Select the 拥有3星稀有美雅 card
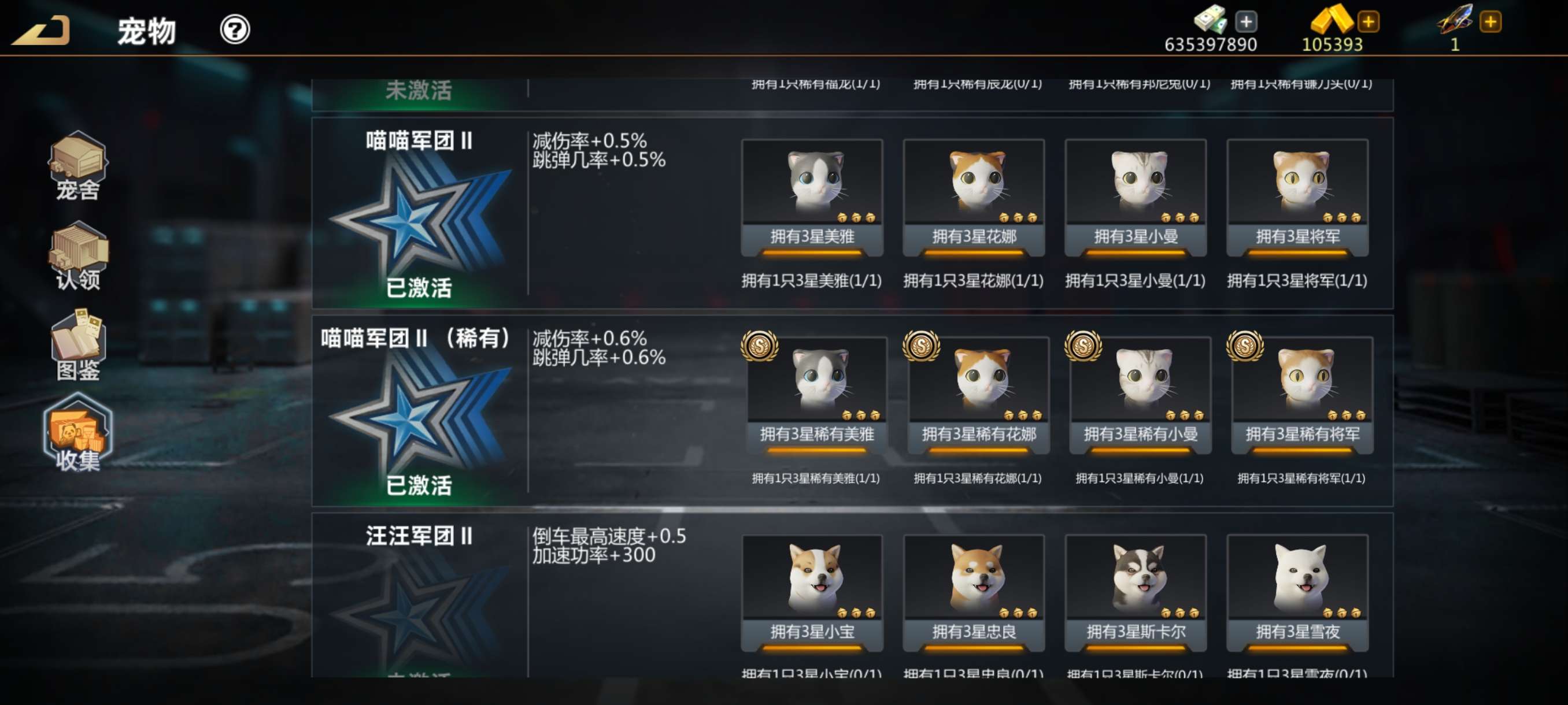 (x=816, y=395)
